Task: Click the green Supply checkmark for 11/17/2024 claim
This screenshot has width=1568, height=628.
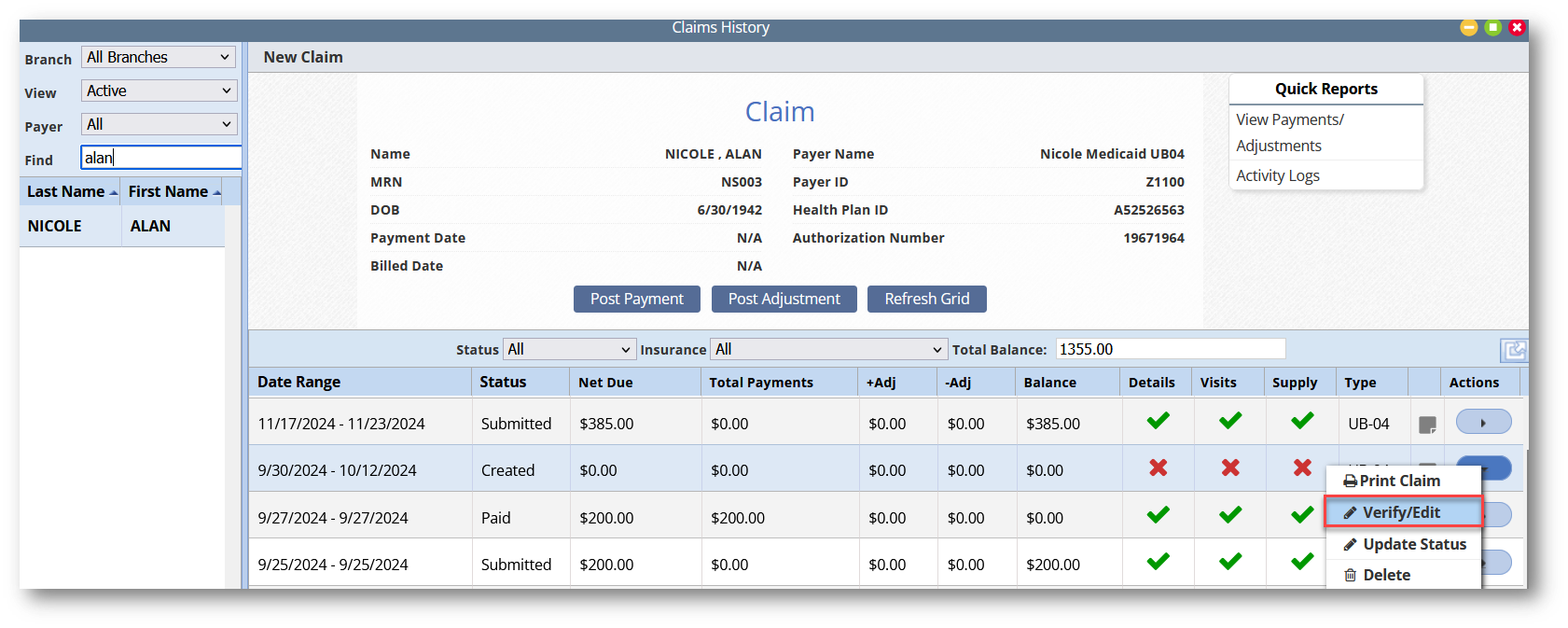Action: (1302, 422)
